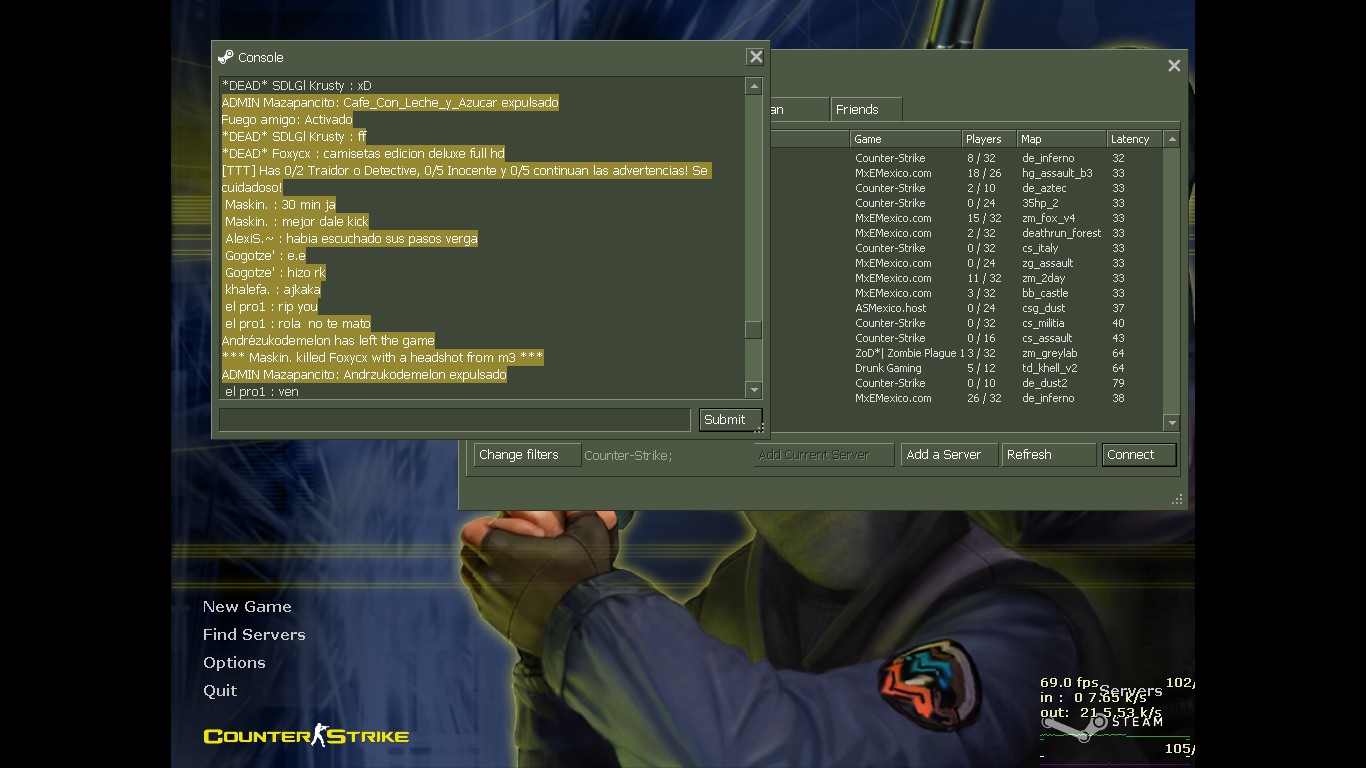1366x768 pixels.
Task: Click Change filters button
Action: tap(527, 455)
